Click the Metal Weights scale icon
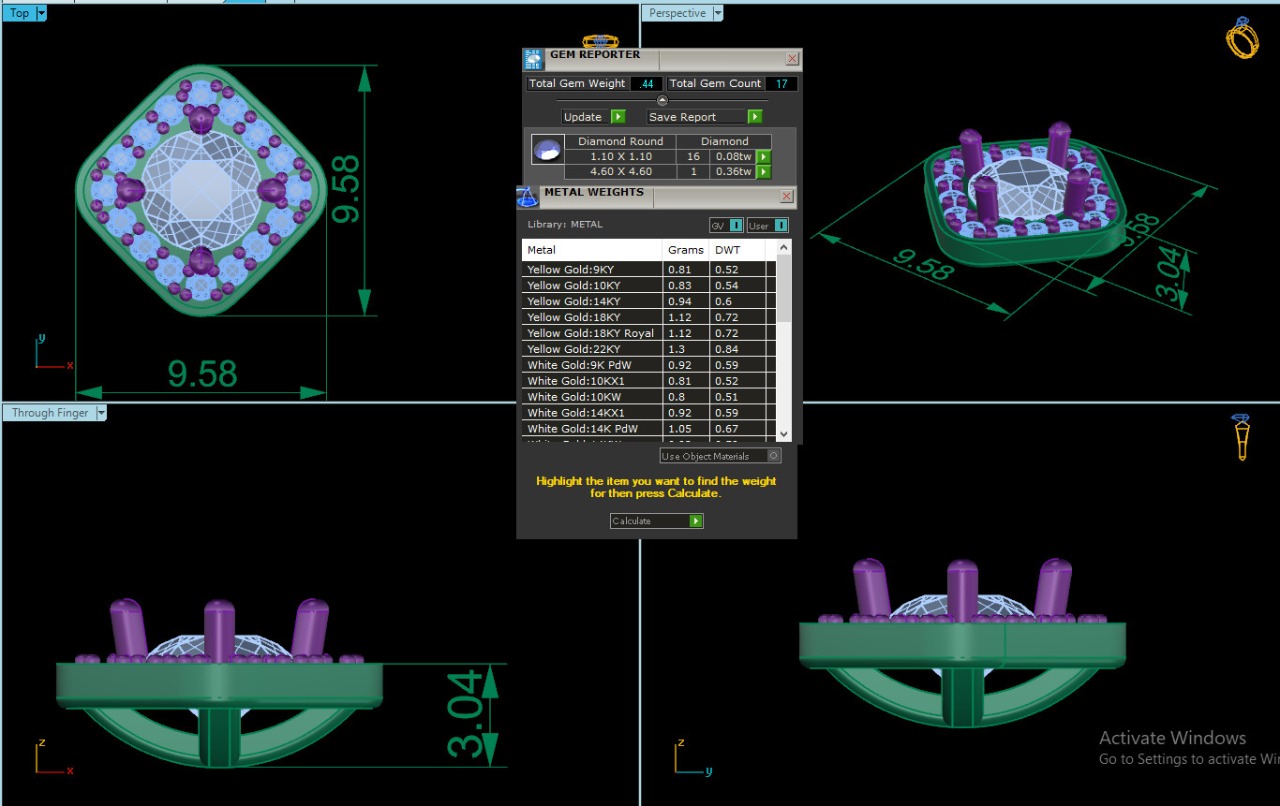 [x=526, y=197]
